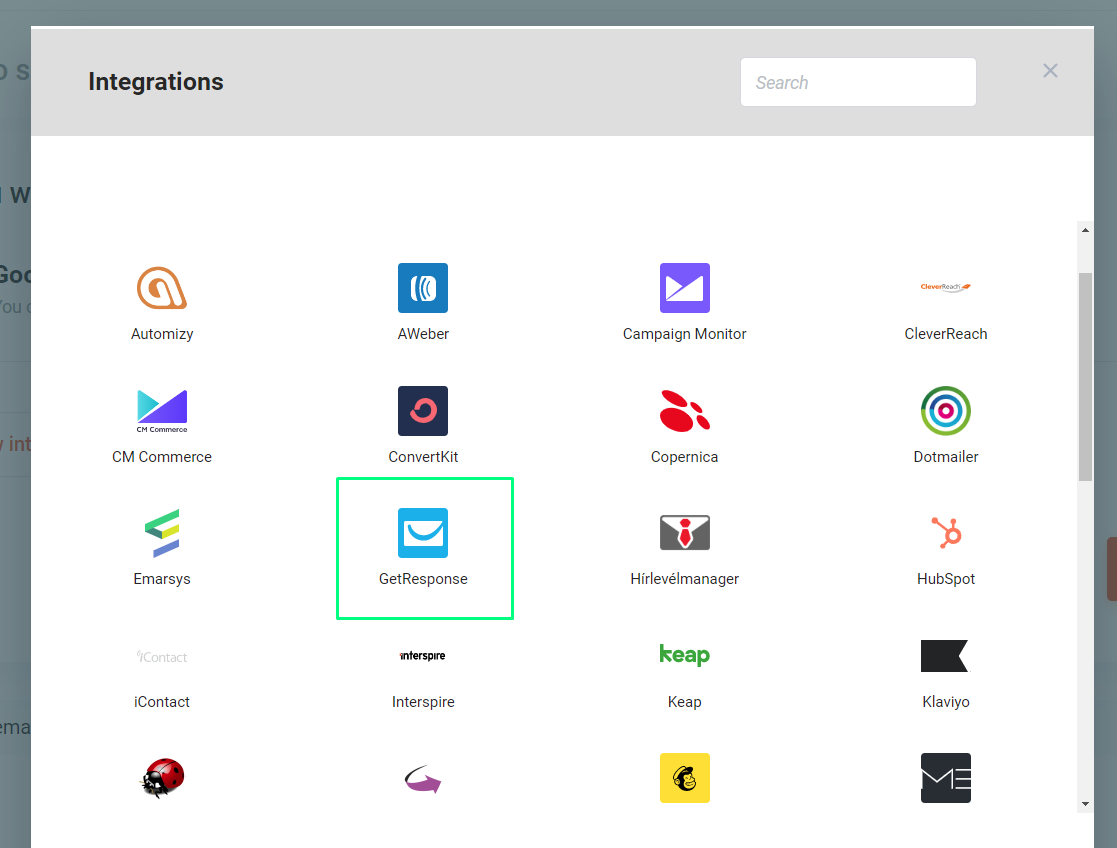
Task: Click the Campaign Monitor label
Action: (x=685, y=334)
